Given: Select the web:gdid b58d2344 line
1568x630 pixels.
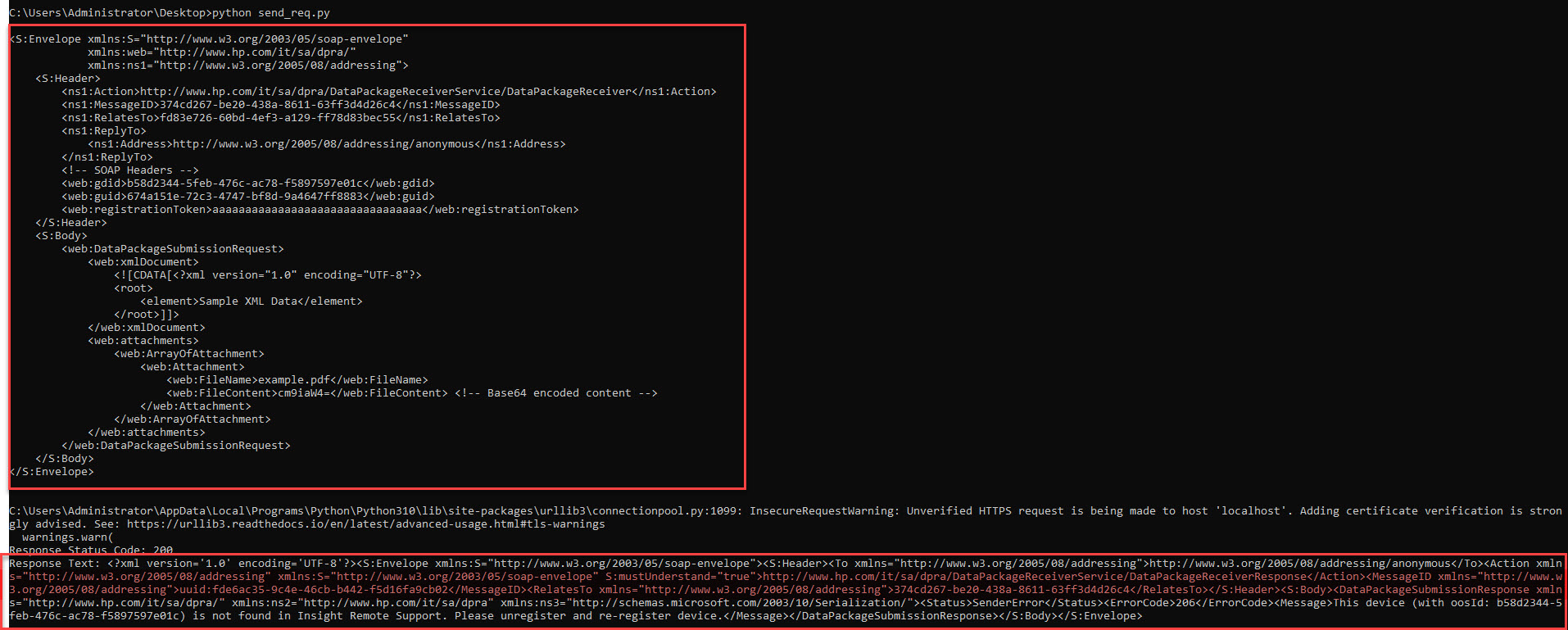Looking at the screenshot, I should click(248, 184).
